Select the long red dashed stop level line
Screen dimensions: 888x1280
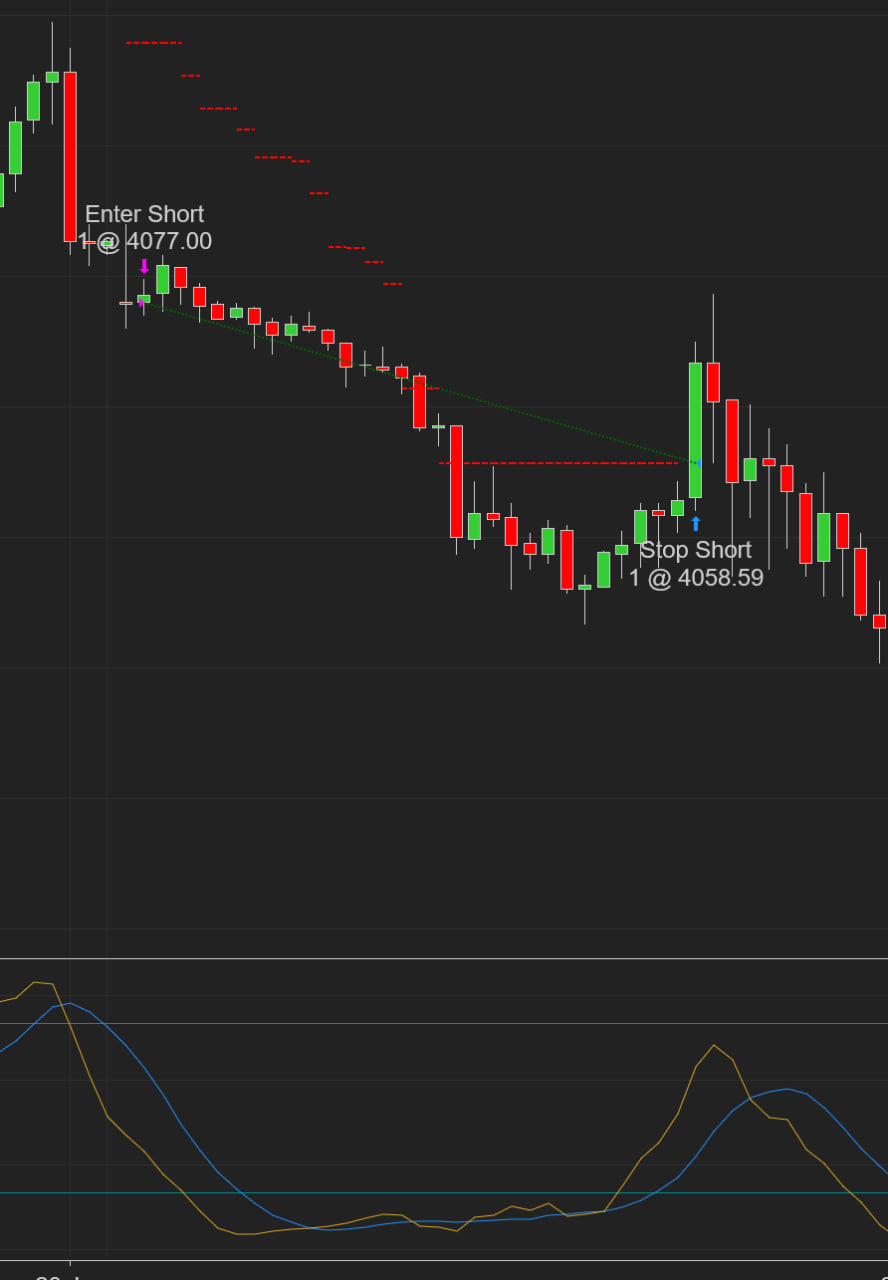pyautogui.click(x=560, y=463)
